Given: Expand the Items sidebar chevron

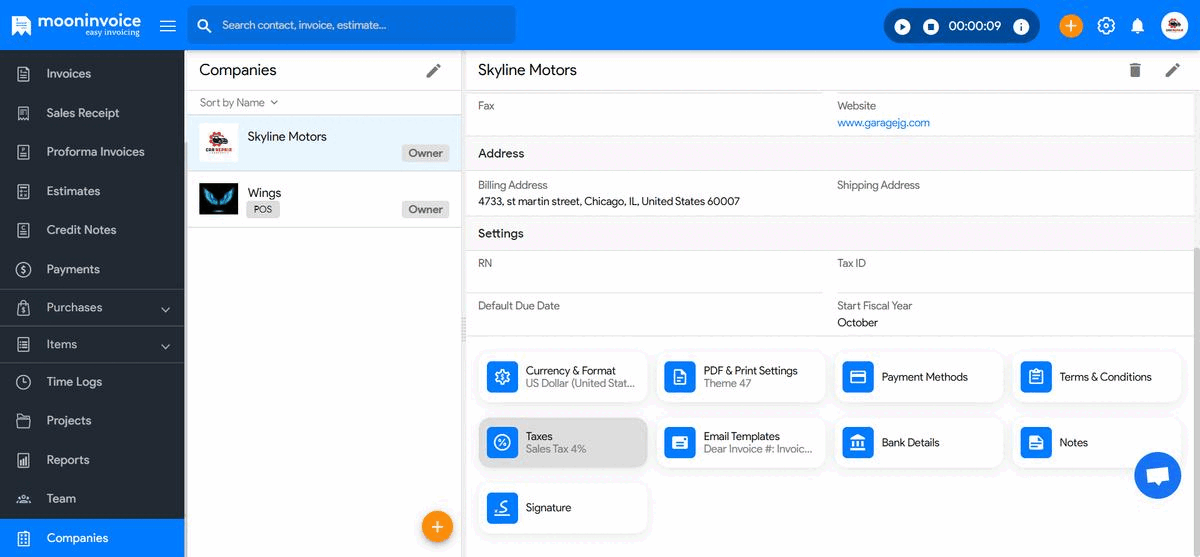Looking at the screenshot, I should pyautogui.click(x=165, y=346).
